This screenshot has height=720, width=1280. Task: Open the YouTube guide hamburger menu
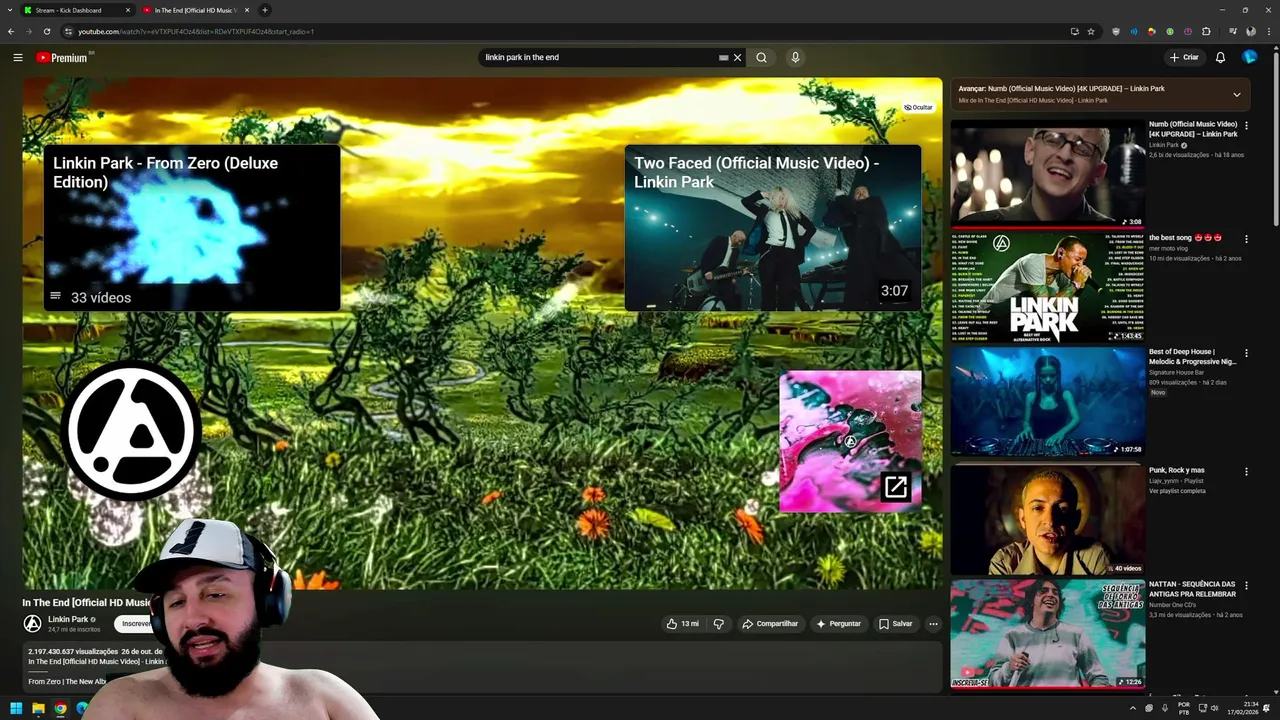(x=17, y=57)
